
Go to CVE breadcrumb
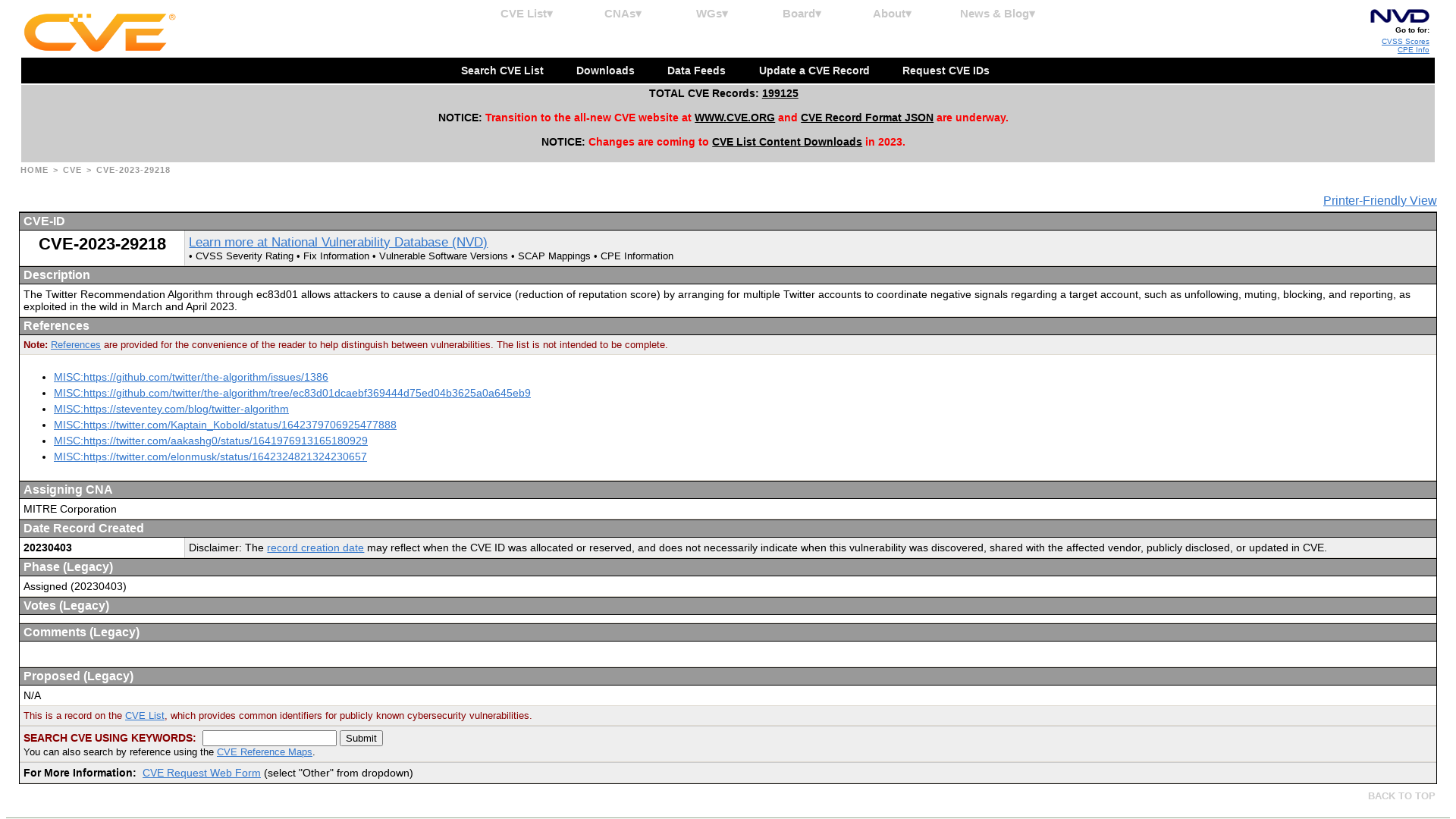[x=72, y=170]
